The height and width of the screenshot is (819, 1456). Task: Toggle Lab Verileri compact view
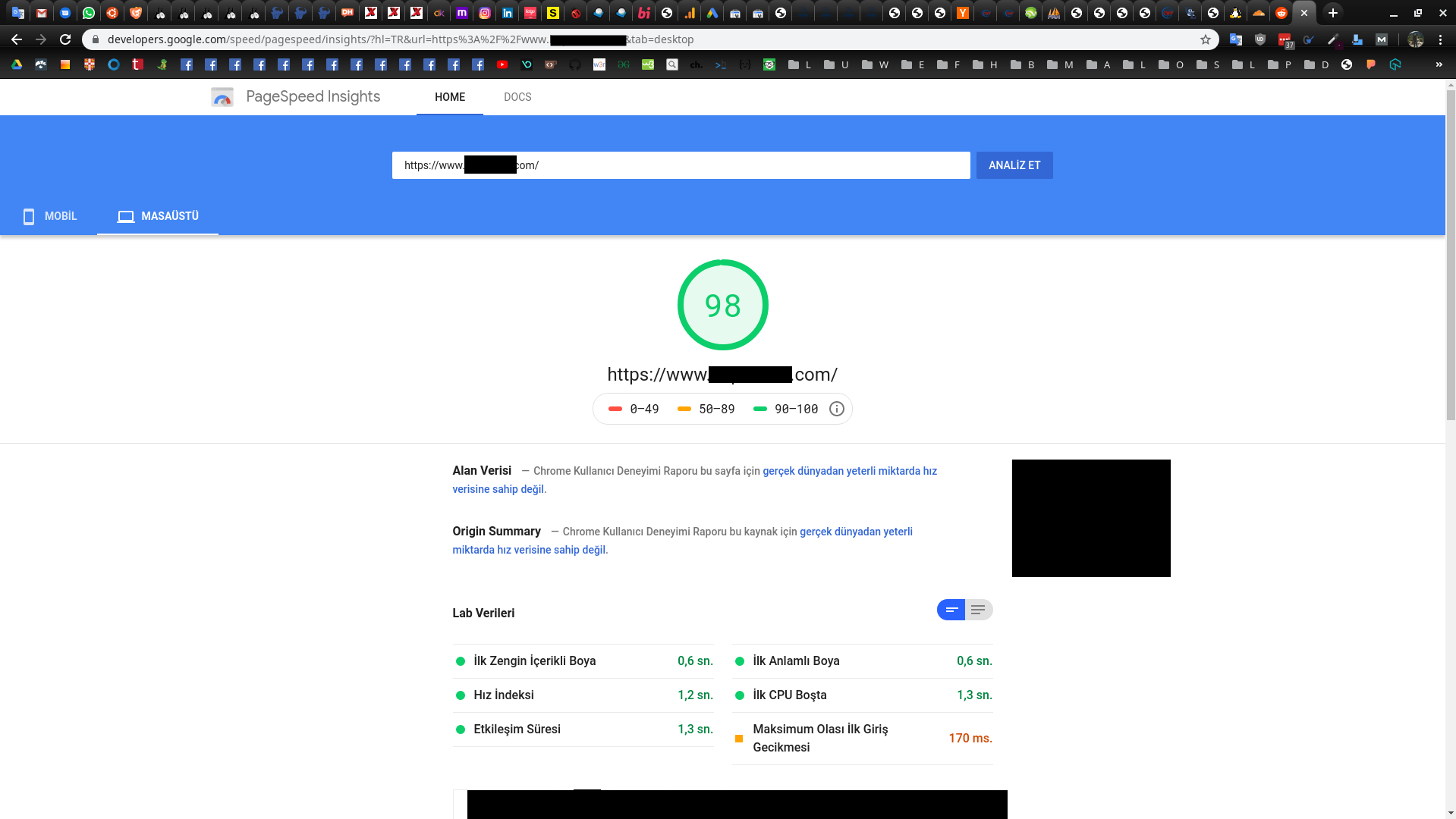pos(951,610)
